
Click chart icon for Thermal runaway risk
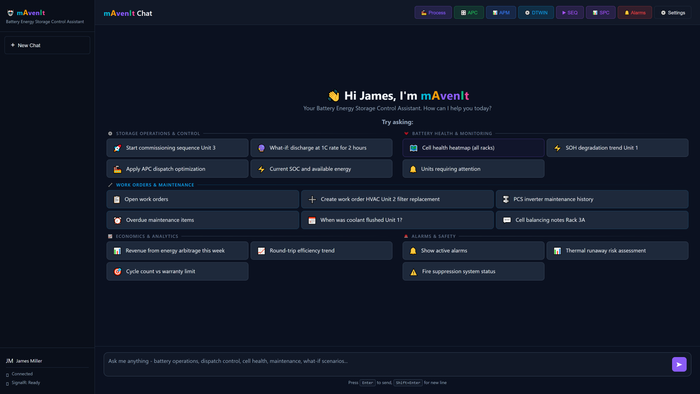557,251
